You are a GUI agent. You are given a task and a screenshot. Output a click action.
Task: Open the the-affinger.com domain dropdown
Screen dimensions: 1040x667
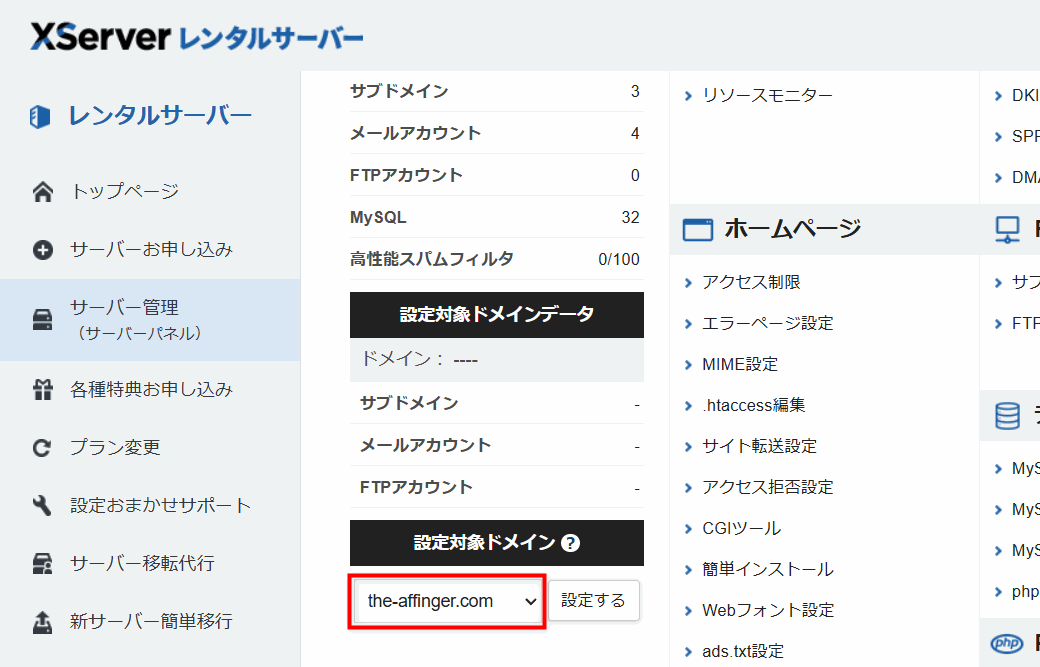449,601
